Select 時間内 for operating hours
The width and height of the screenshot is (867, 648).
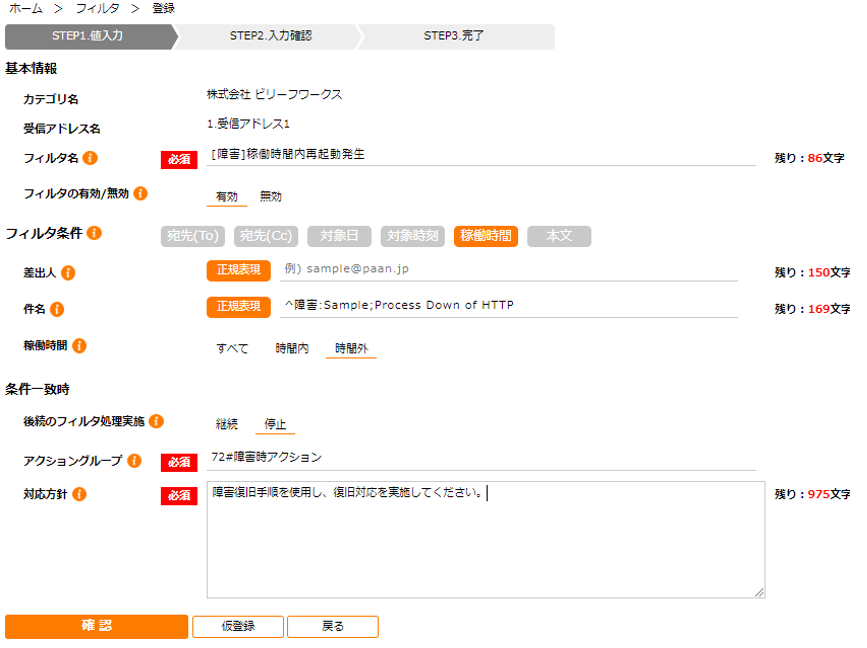point(292,348)
